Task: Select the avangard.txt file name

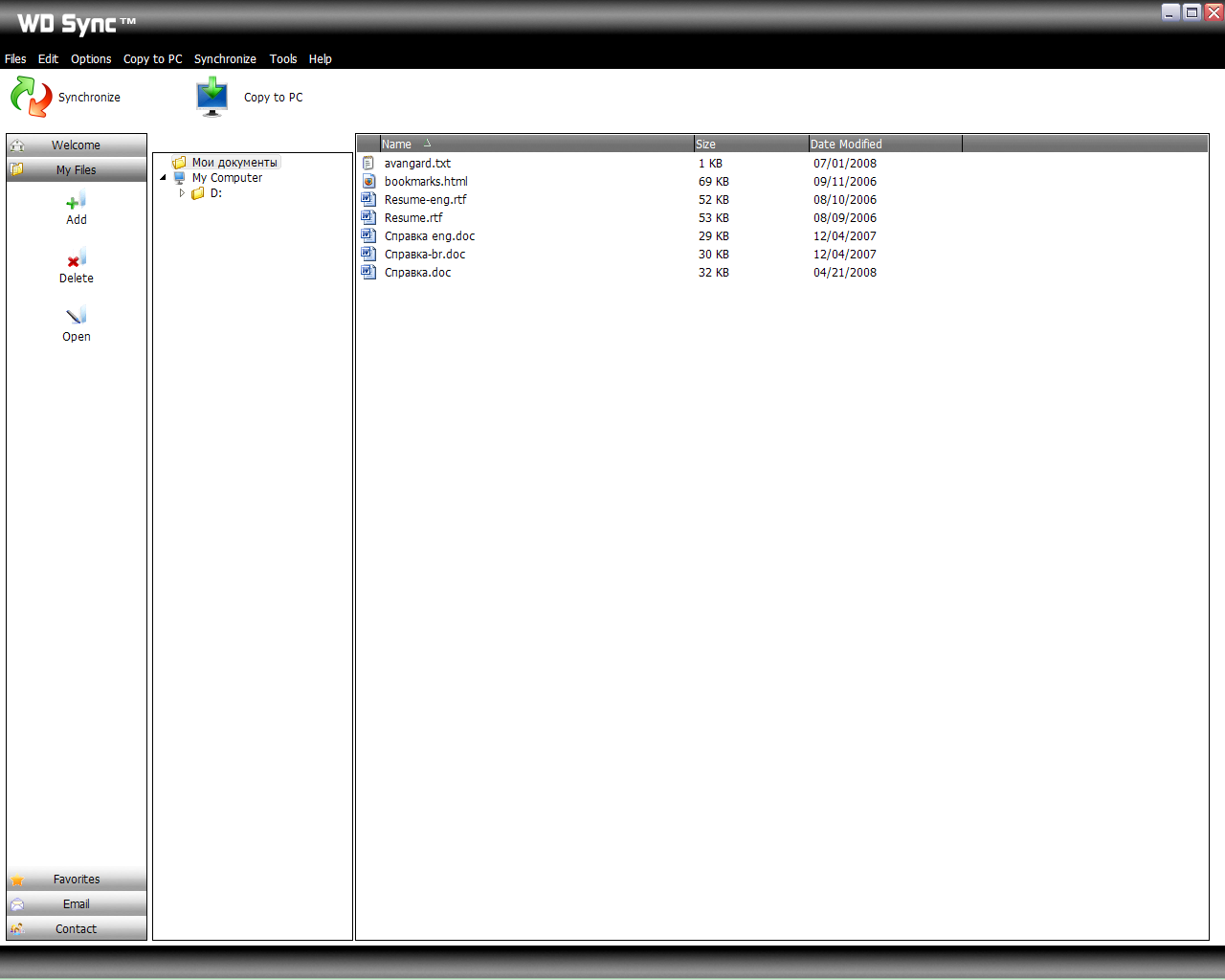Action: click(417, 164)
